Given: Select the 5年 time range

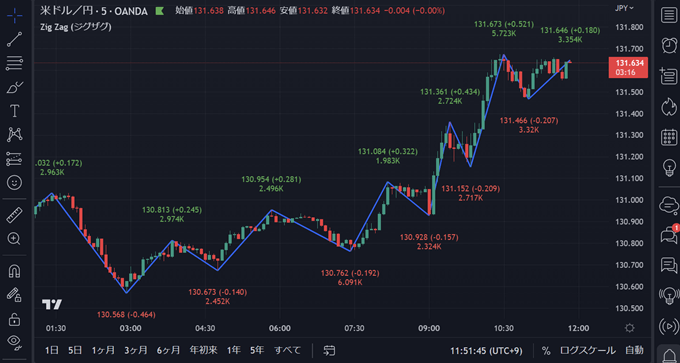Looking at the screenshot, I should pos(257,350).
